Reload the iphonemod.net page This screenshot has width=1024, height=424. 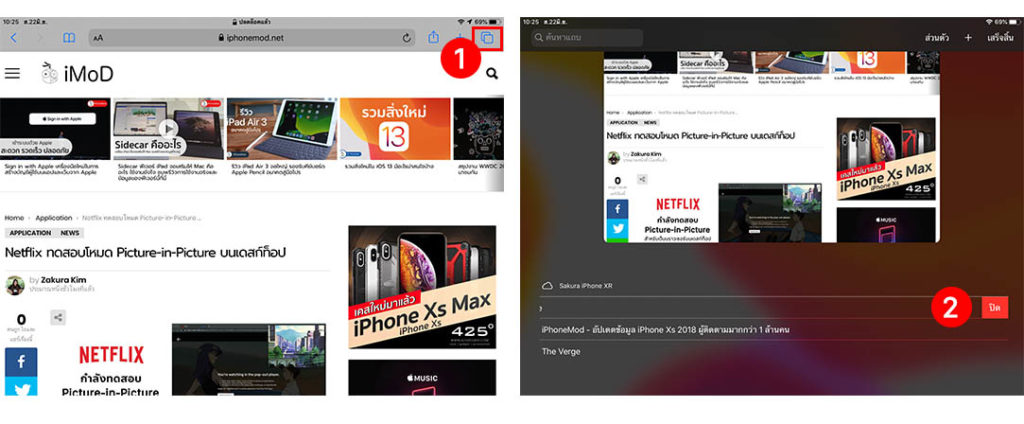point(406,38)
